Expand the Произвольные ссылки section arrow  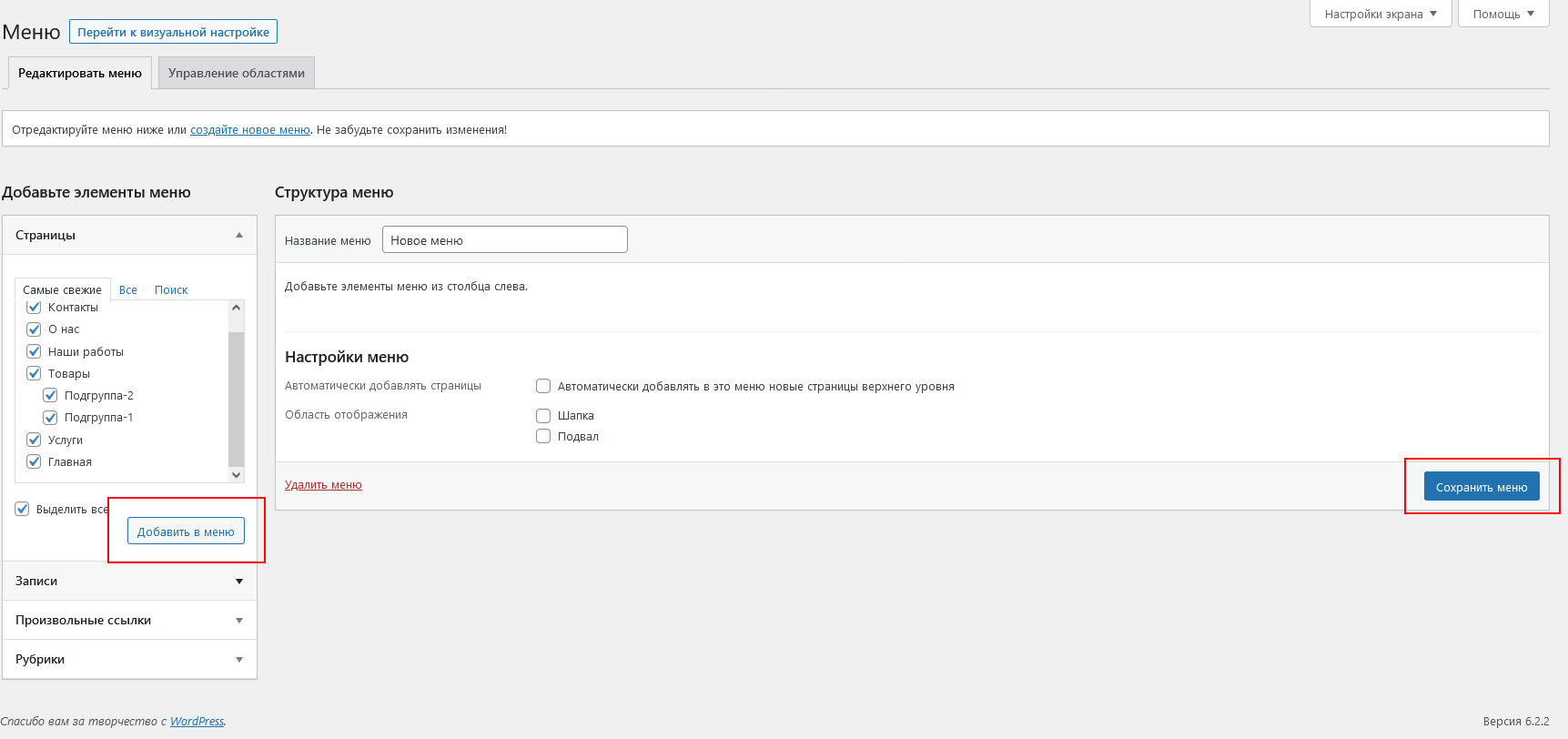click(239, 621)
